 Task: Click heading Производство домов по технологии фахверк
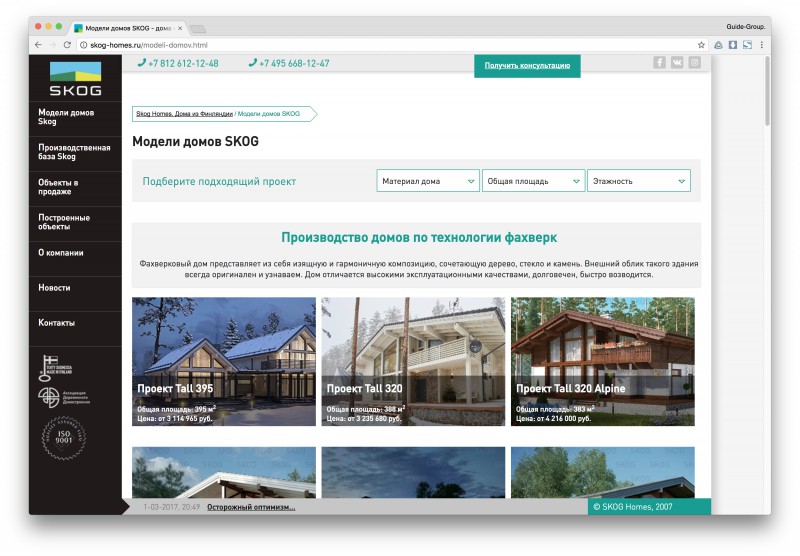(x=419, y=237)
